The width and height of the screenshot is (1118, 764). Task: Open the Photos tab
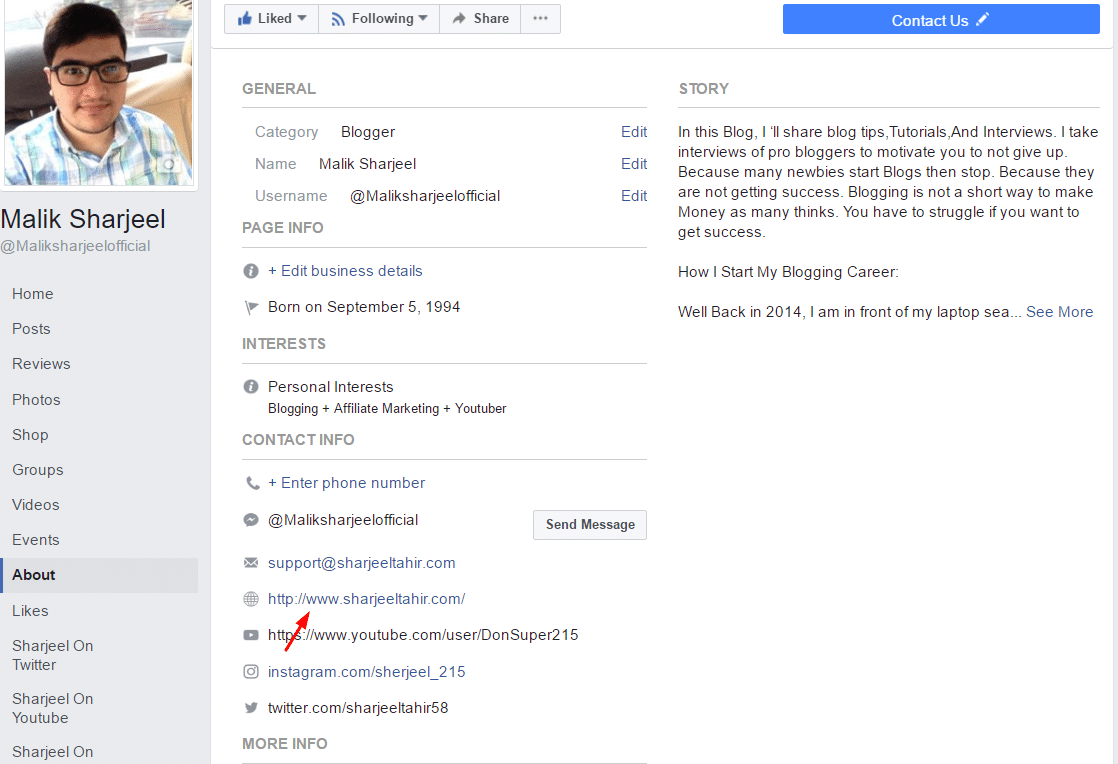36,399
